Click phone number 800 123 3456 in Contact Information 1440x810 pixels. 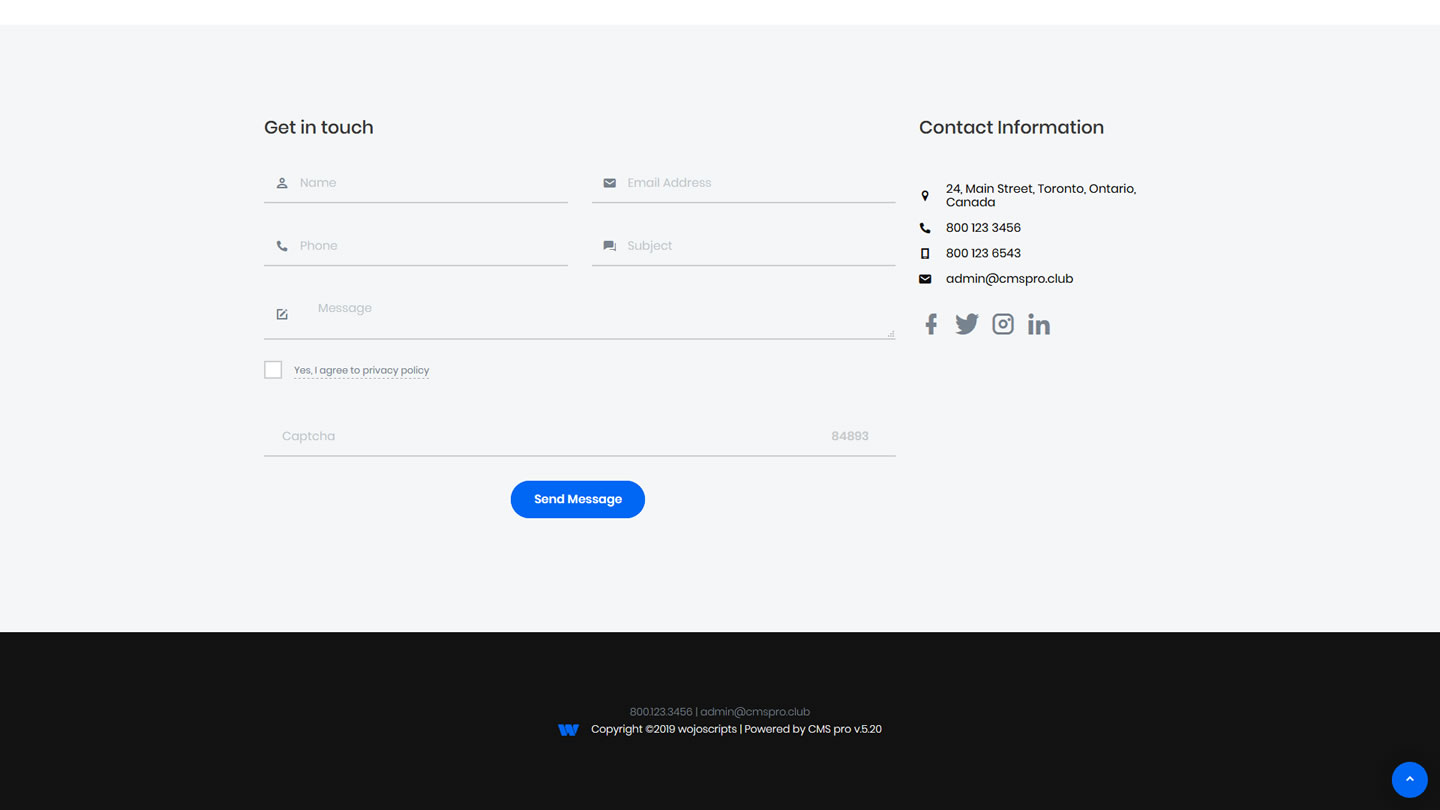coord(983,228)
